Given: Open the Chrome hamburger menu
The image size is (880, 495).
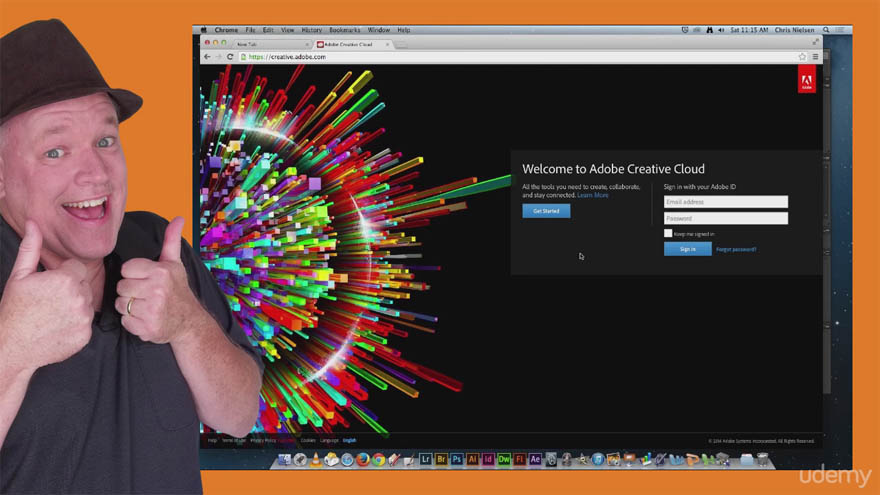Looking at the screenshot, I should pos(815,57).
